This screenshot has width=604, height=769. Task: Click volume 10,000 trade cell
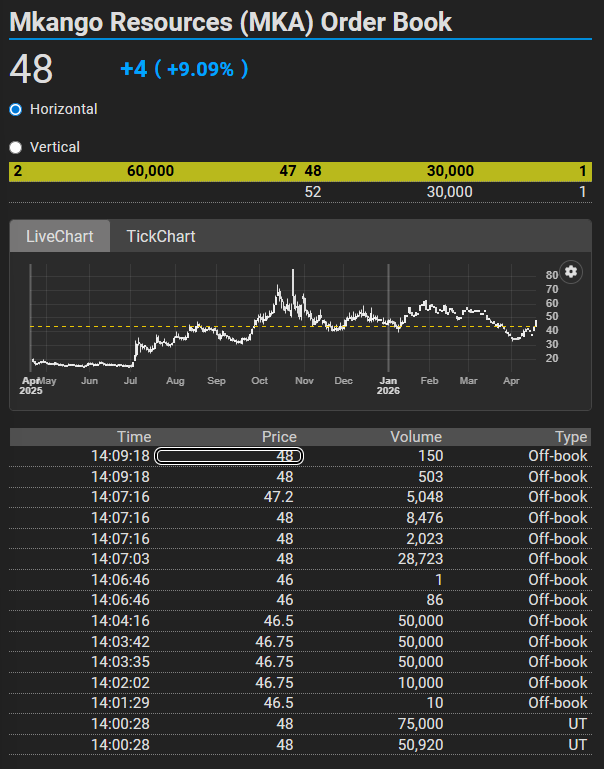coord(421,683)
